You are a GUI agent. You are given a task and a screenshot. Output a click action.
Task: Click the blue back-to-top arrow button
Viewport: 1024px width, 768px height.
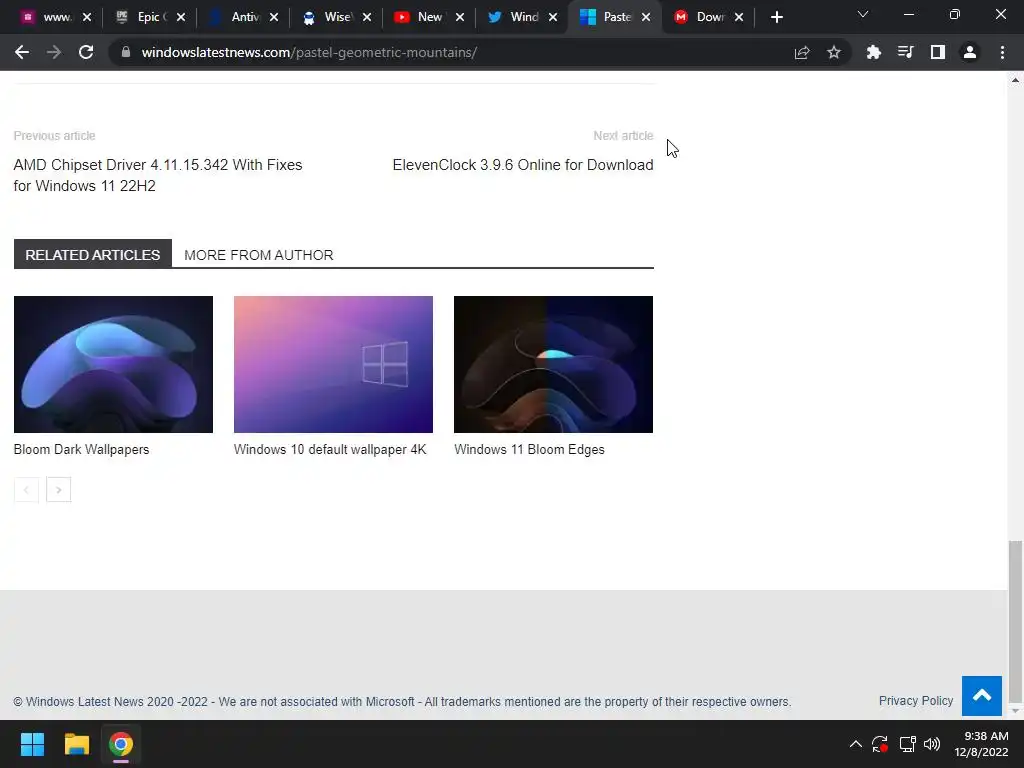982,696
